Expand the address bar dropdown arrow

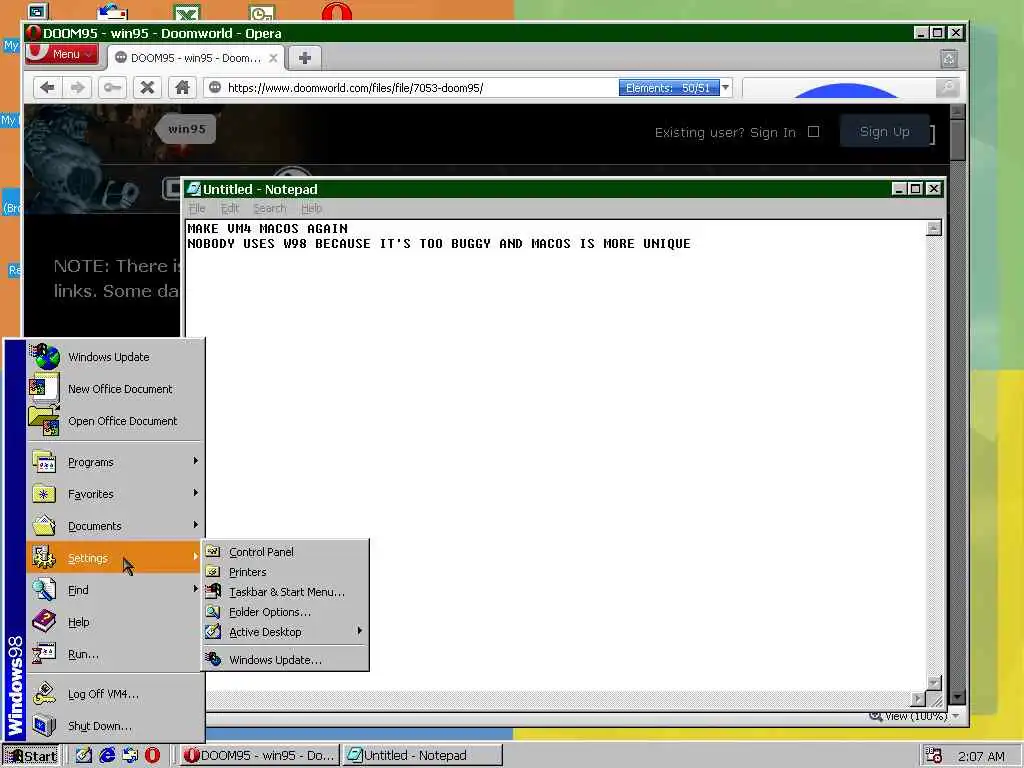[726, 88]
